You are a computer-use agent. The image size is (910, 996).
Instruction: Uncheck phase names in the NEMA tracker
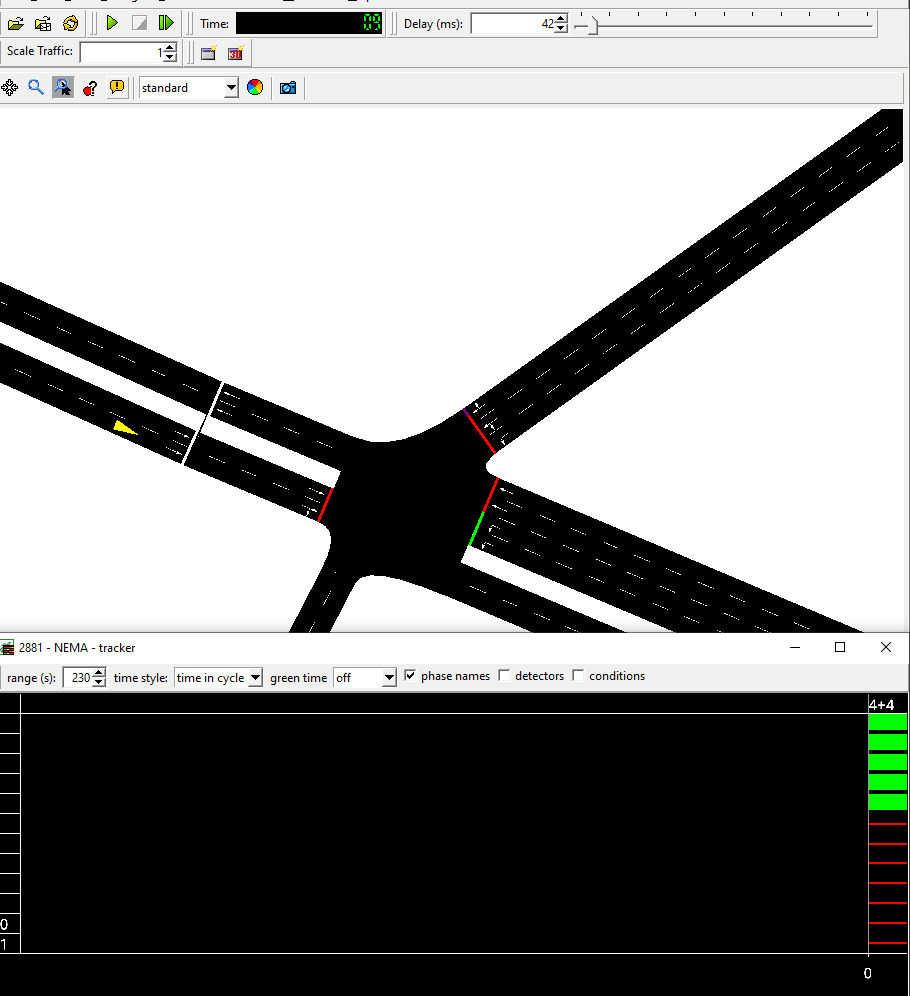tap(411, 675)
